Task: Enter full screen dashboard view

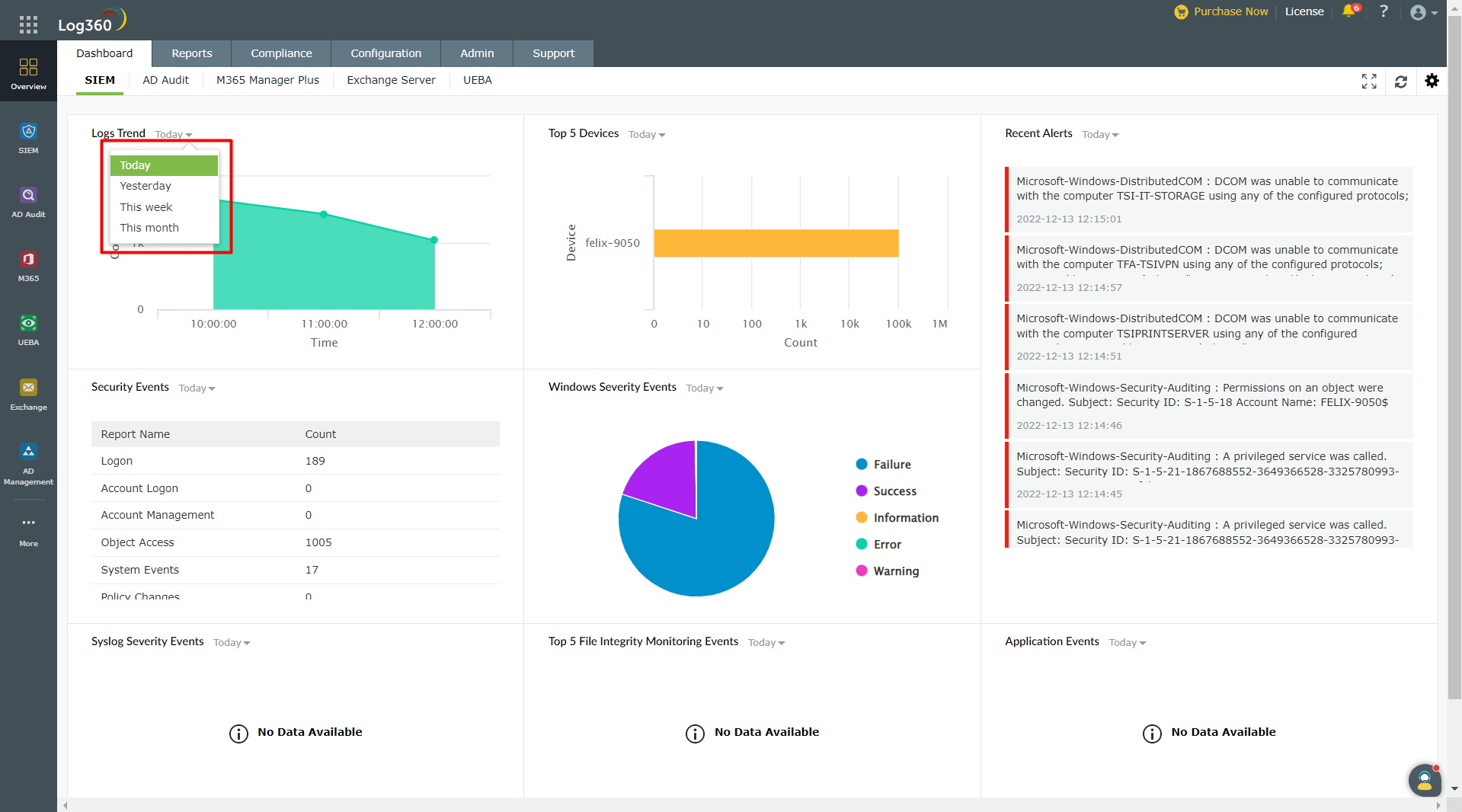Action: tap(1369, 82)
